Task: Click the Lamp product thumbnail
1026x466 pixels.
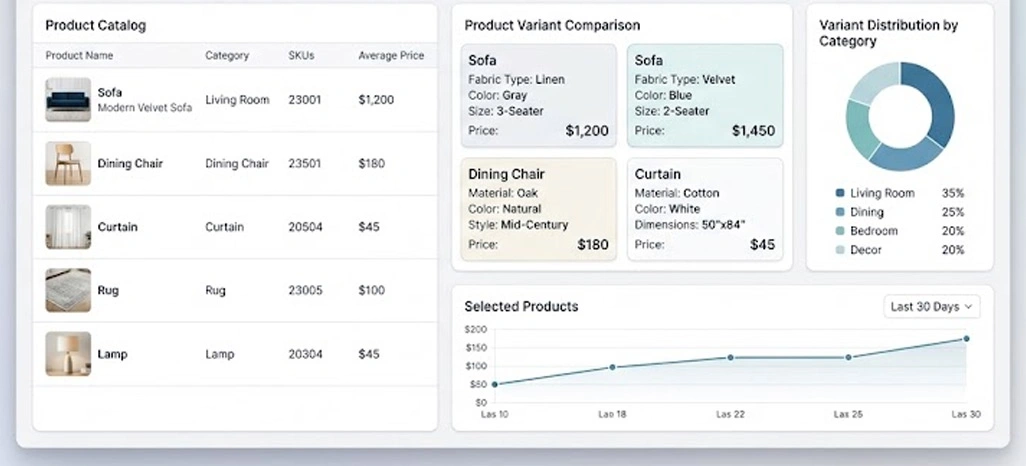Action: pos(68,353)
